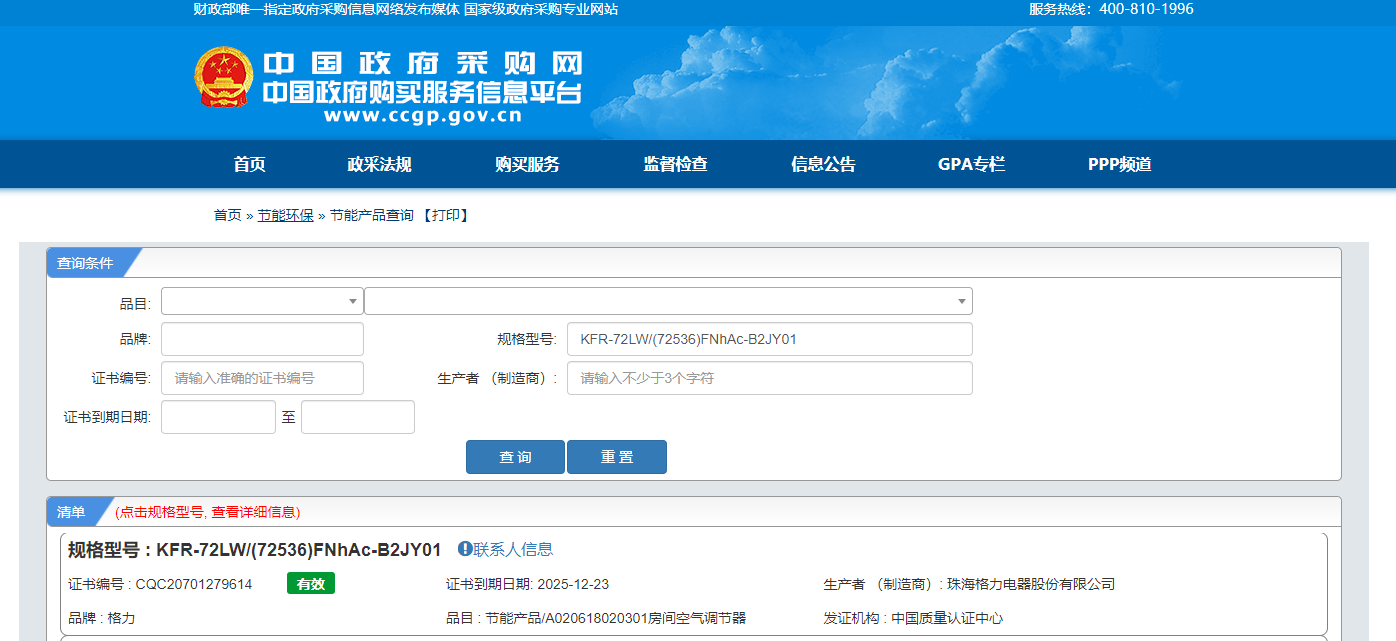Viewport: 1396px width, 641px height.
Task: Click the 证书编号 certificate number field
Action: coord(262,378)
